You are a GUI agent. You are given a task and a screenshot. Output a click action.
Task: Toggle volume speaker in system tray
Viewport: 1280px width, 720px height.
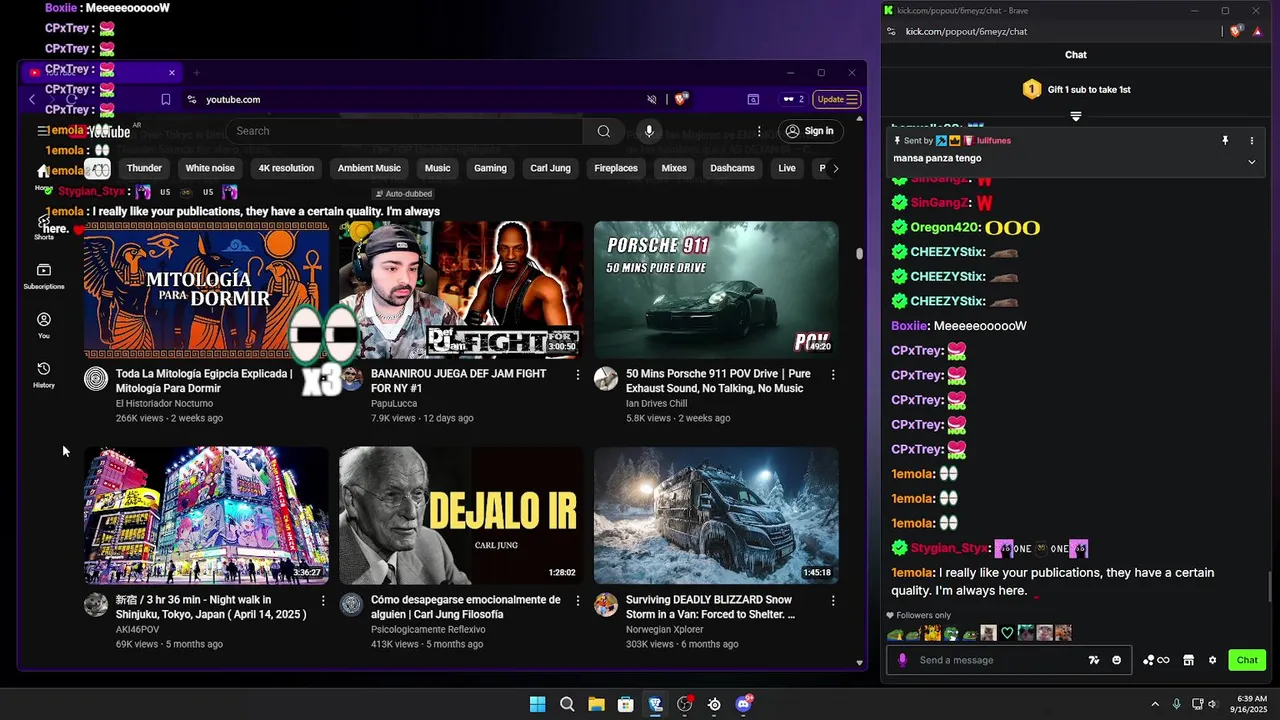point(1212,704)
